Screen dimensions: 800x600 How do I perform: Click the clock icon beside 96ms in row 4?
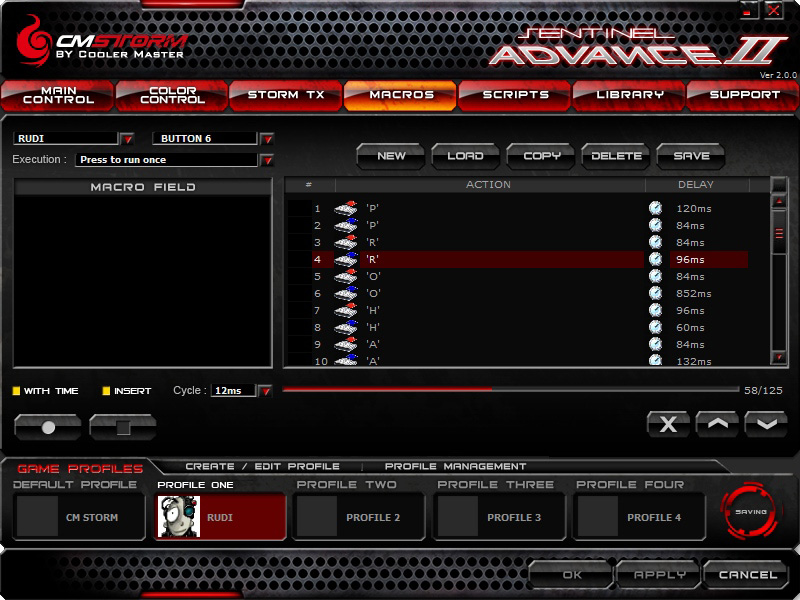click(656, 259)
